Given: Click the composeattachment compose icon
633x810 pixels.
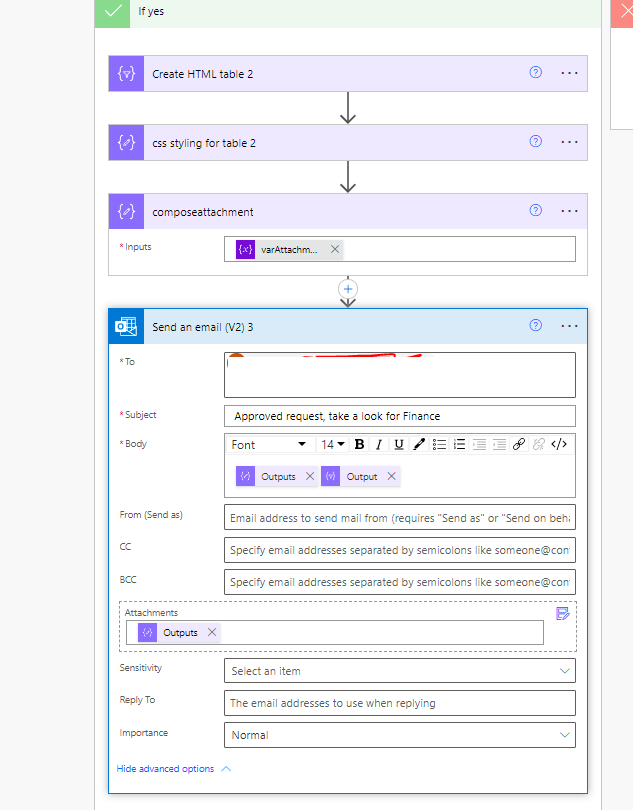Looking at the screenshot, I should click(x=127, y=211).
